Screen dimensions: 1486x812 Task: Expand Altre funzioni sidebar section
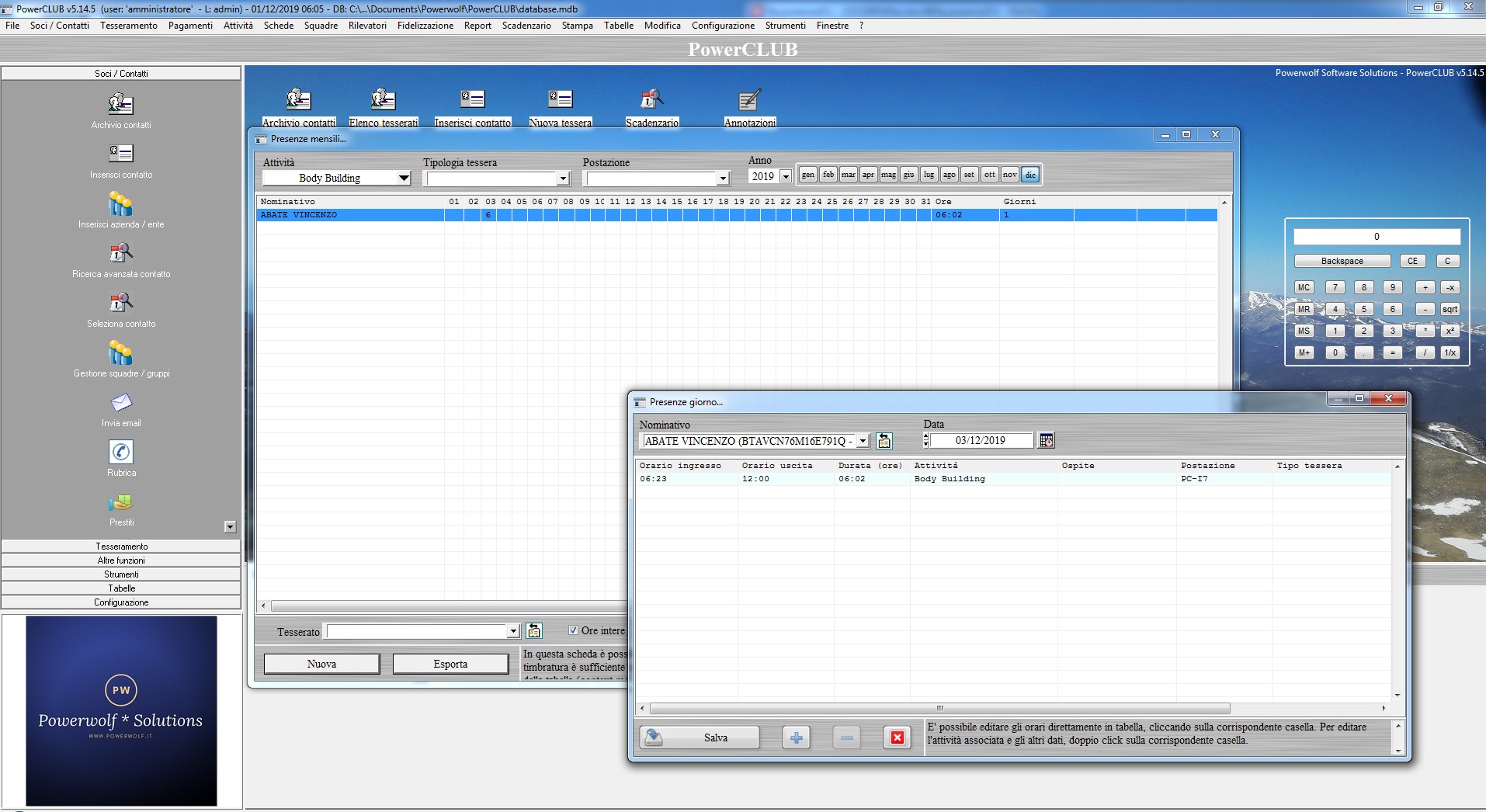tap(121, 560)
